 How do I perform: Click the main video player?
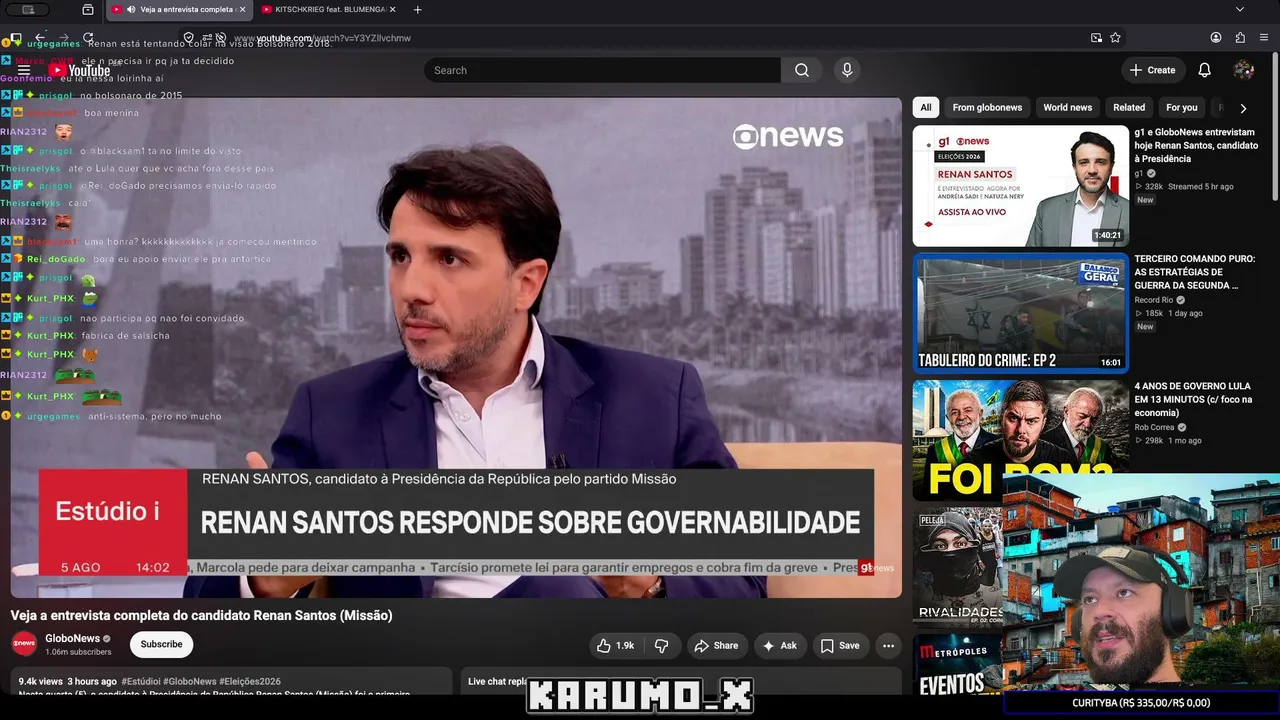click(456, 347)
